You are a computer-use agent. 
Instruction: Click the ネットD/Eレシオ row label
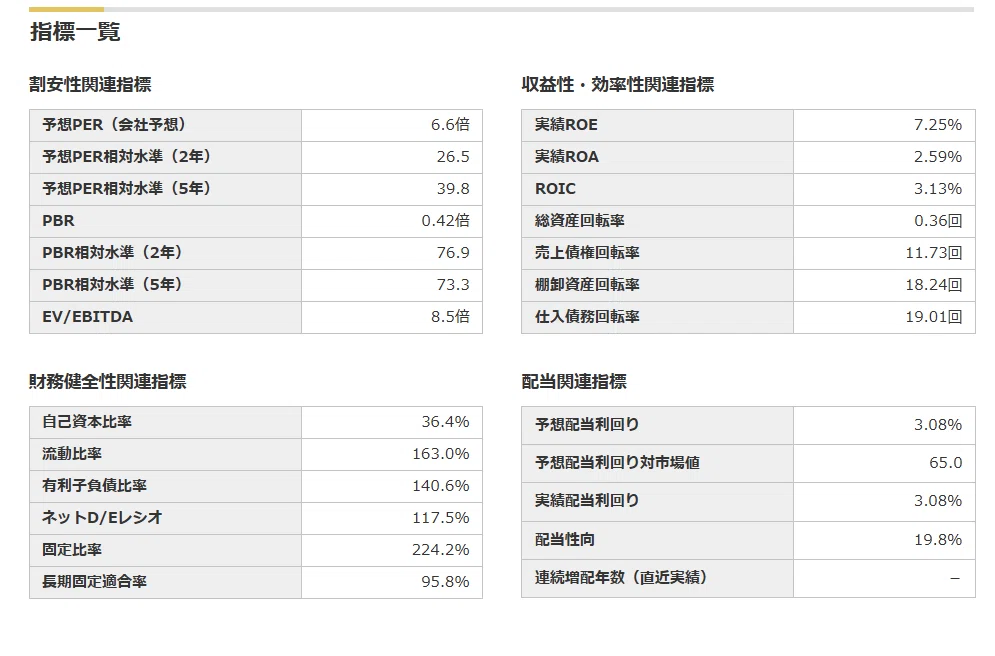(165, 518)
